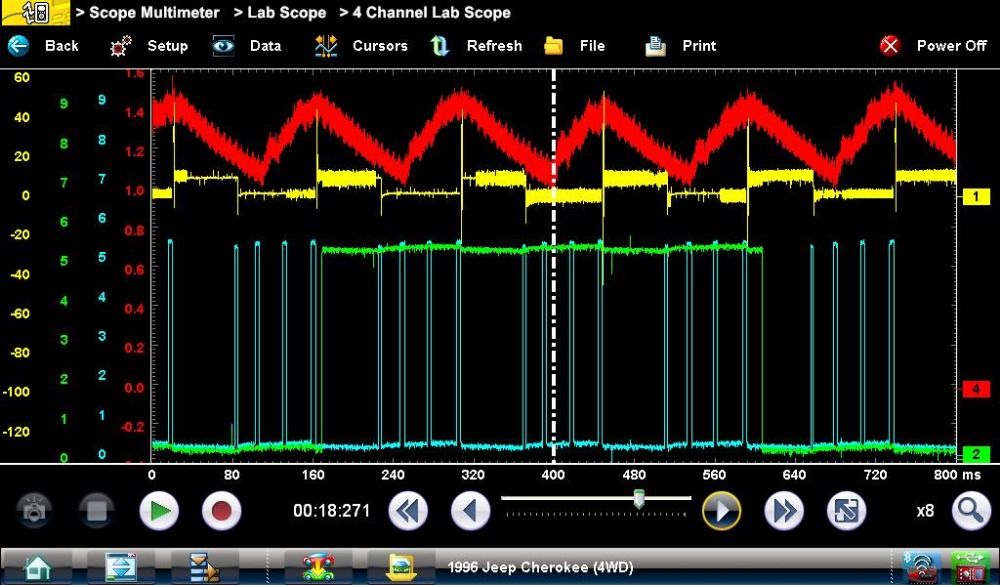Image resolution: width=1000 pixels, height=585 pixels.
Task: Click the checklist menu icon in bottom bar
Action: (x=204, y=567)
